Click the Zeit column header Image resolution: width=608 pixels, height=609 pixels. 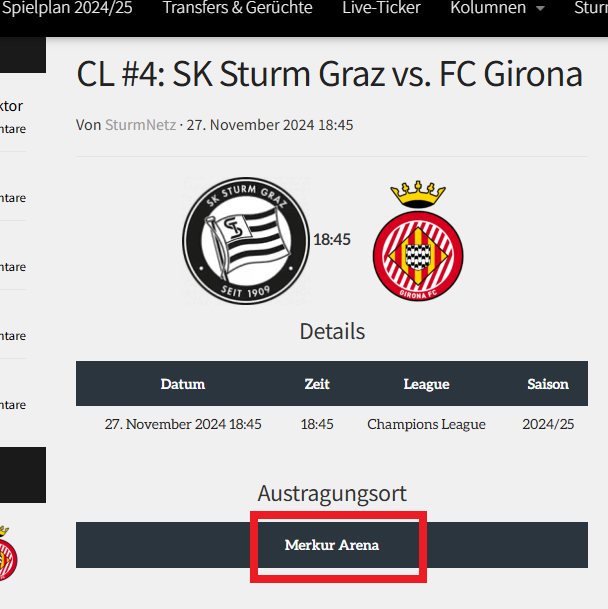tap(317, 384)
